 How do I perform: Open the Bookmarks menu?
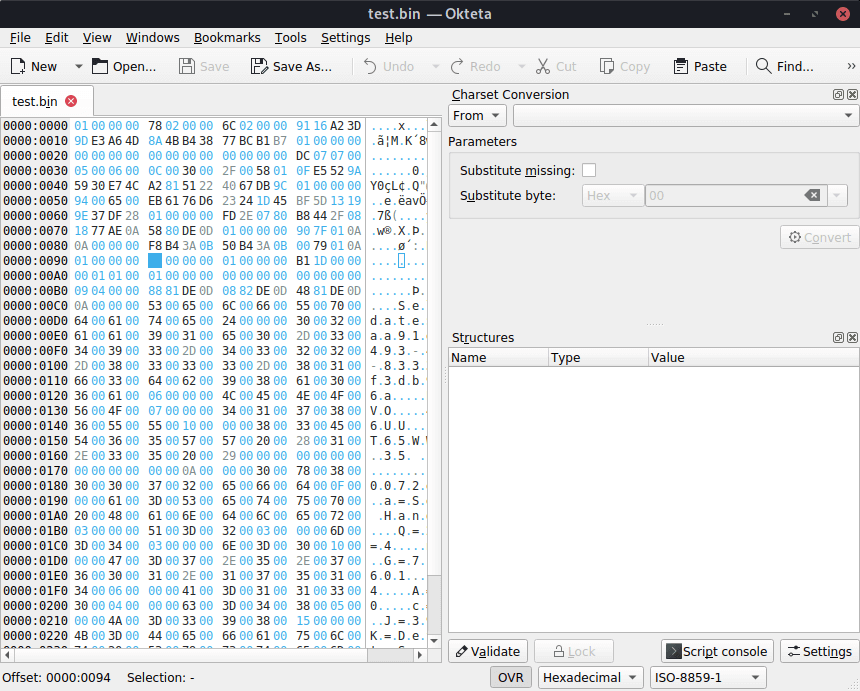[227, 37]
